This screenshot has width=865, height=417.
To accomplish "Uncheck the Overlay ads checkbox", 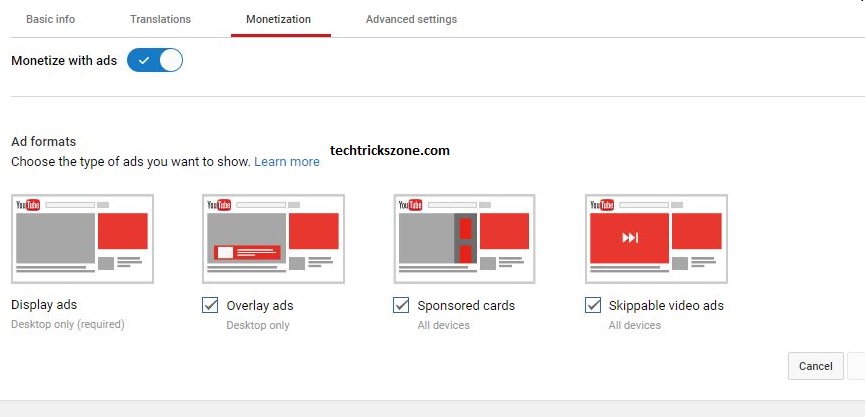I will click(210, 305).
